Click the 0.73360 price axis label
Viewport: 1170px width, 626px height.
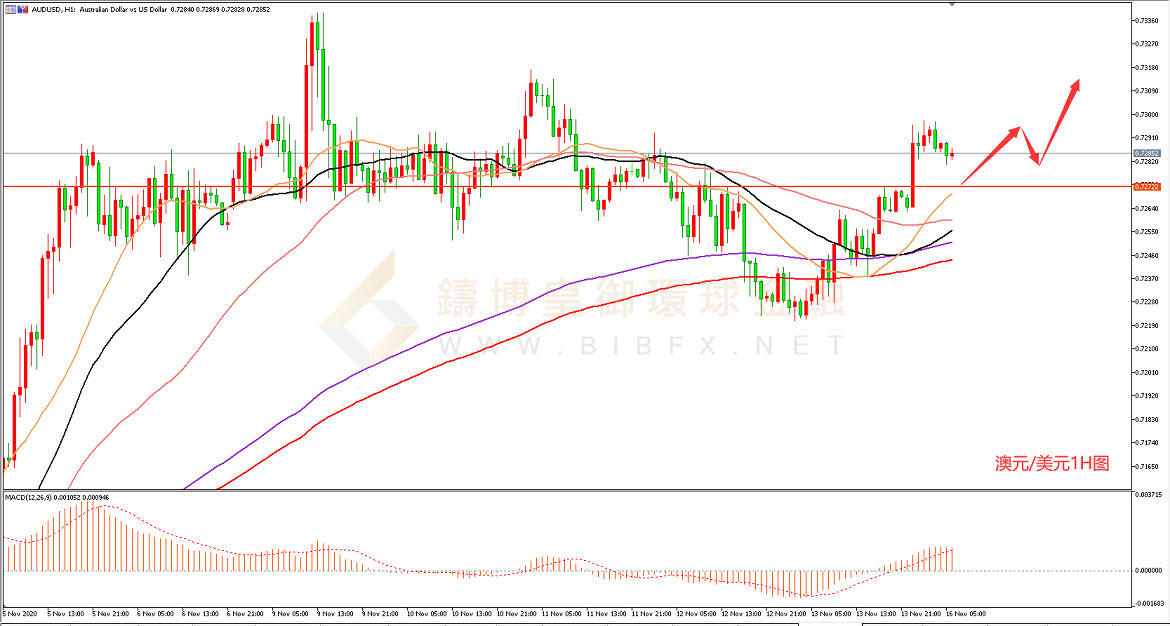1146,20
